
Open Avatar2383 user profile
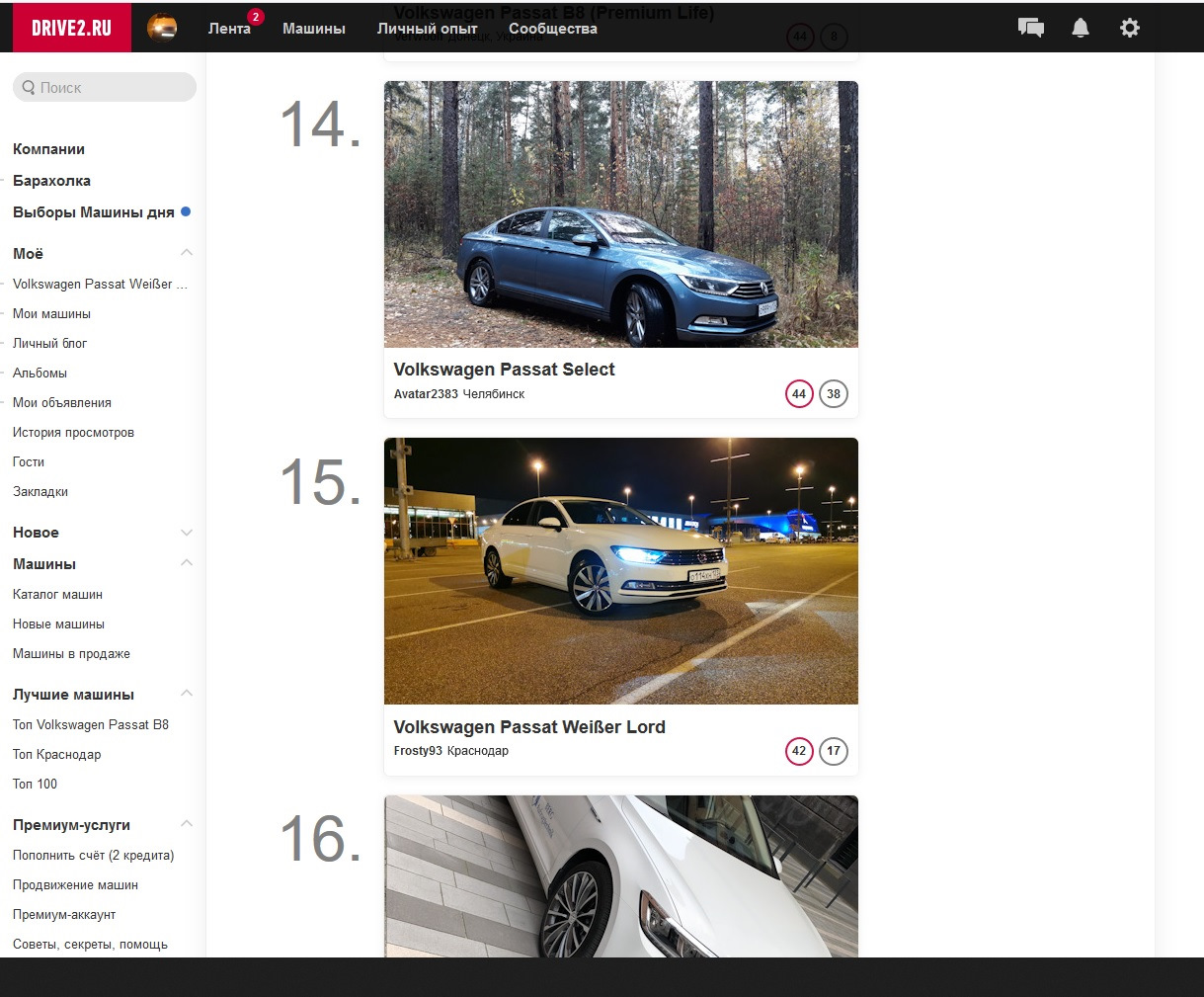(x=426, y=394)
